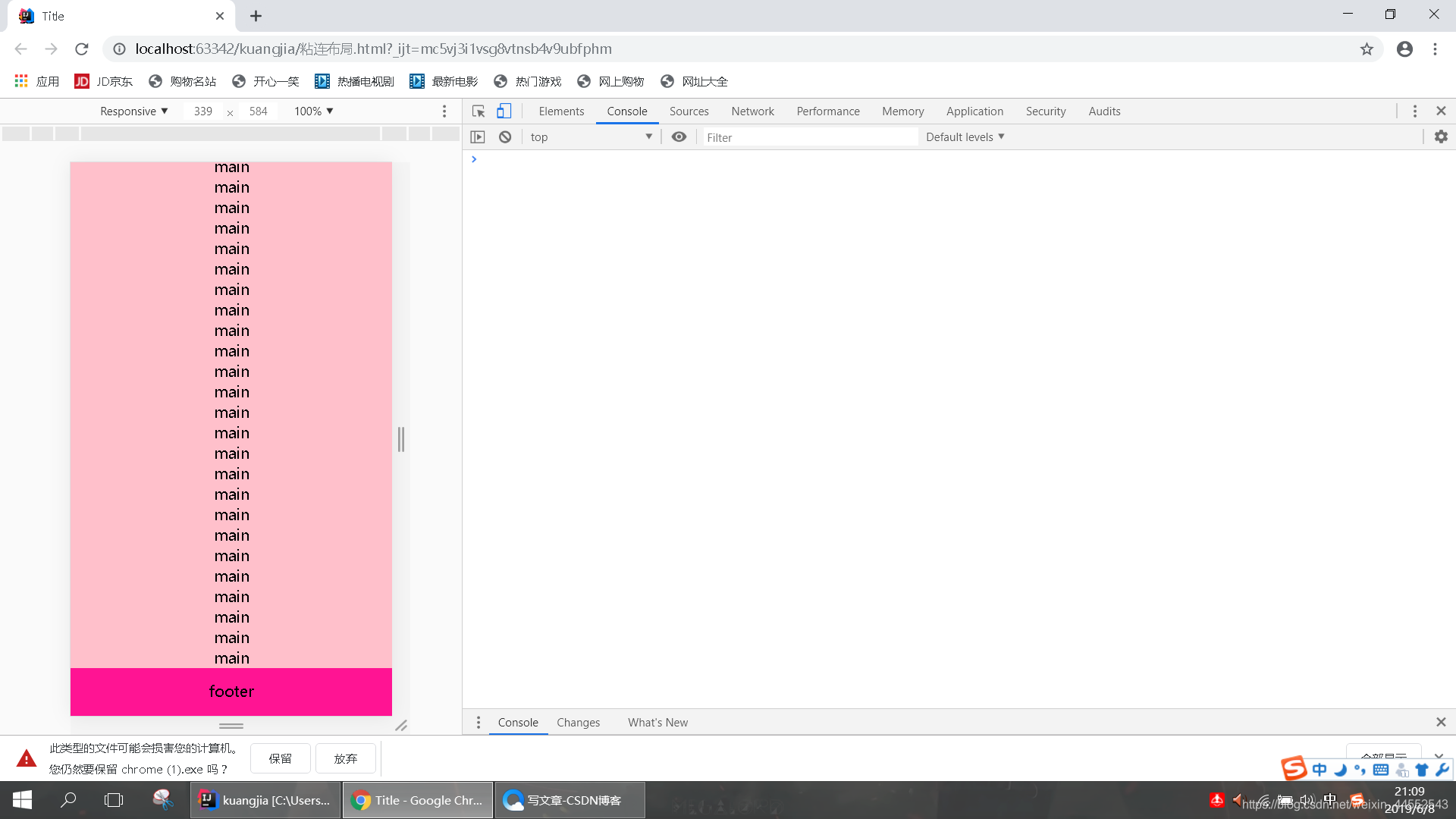Click the Filter input field in console
This screenshot has height=819, width=1456.
point(808,137)
